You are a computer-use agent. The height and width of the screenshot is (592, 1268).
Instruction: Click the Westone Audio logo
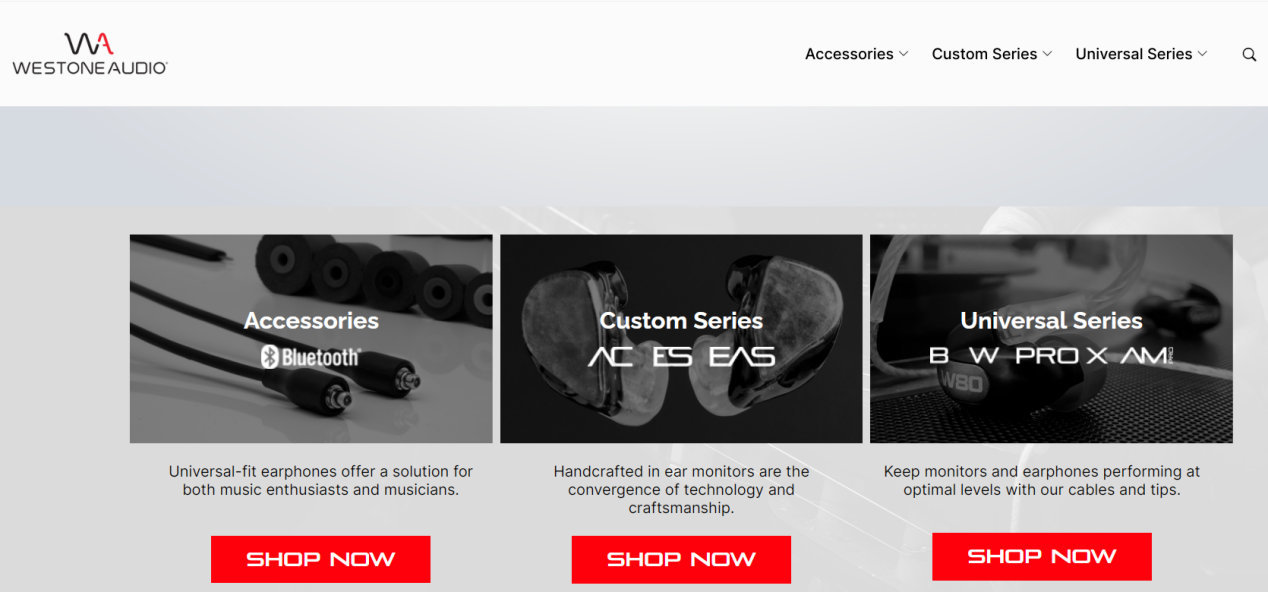click(90, 54)
